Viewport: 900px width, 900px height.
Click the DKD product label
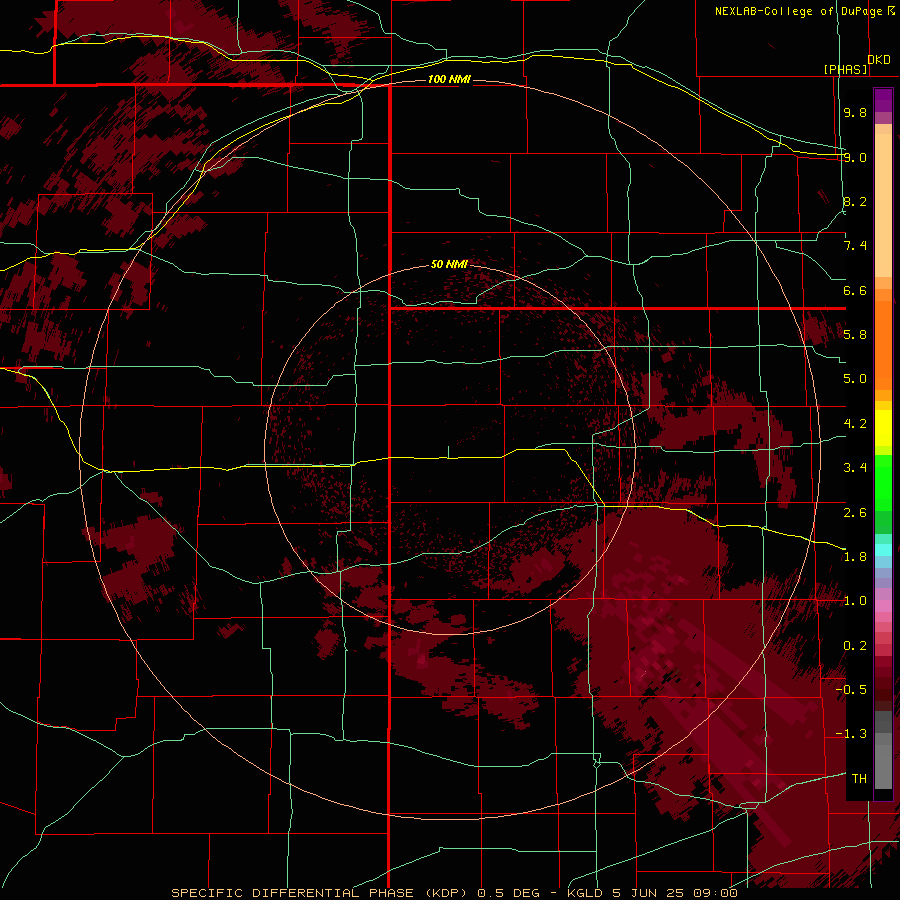tap(879, 60)
